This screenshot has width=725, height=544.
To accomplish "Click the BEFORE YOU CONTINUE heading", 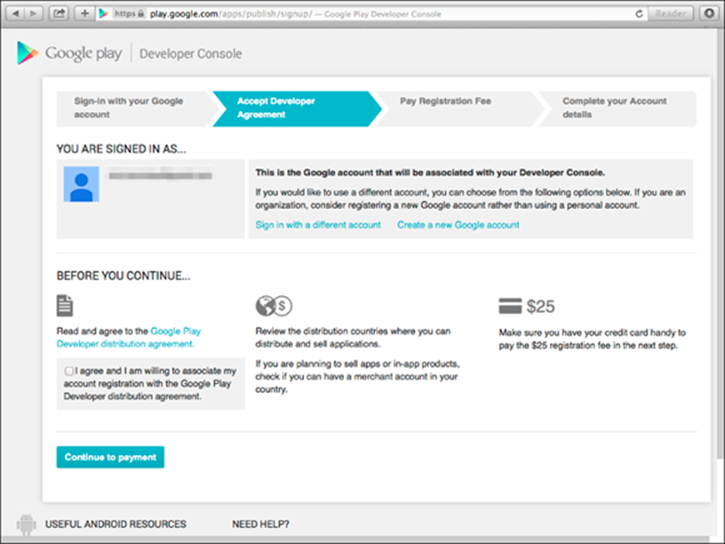I will [x=123, y=276].
